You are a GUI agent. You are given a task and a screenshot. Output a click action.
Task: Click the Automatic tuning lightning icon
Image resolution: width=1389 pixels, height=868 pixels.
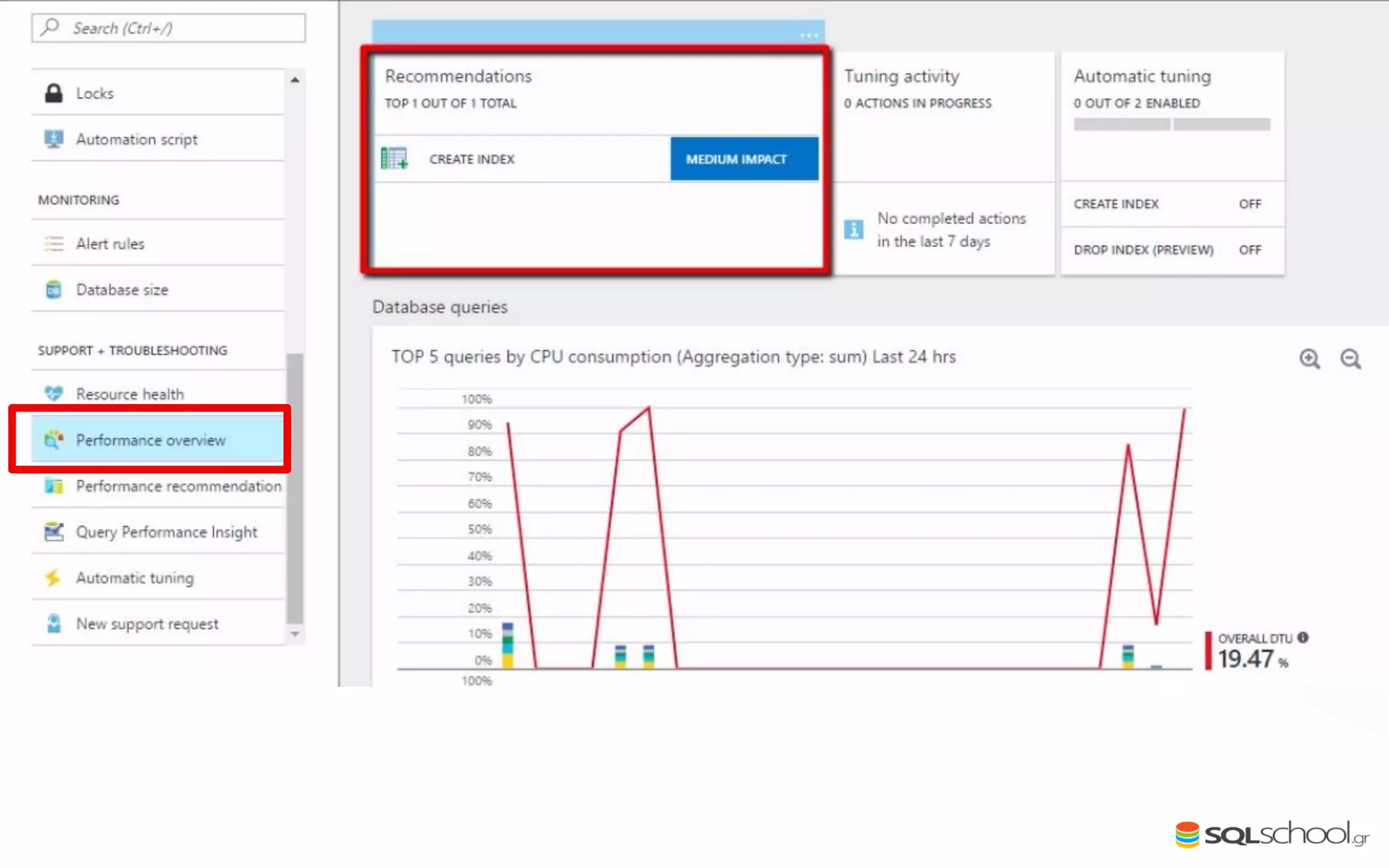point(54,578)
